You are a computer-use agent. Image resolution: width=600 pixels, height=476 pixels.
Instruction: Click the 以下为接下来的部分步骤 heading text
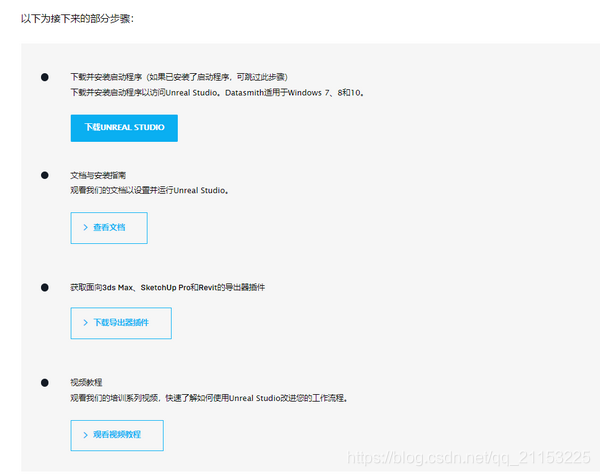[76, 18]
